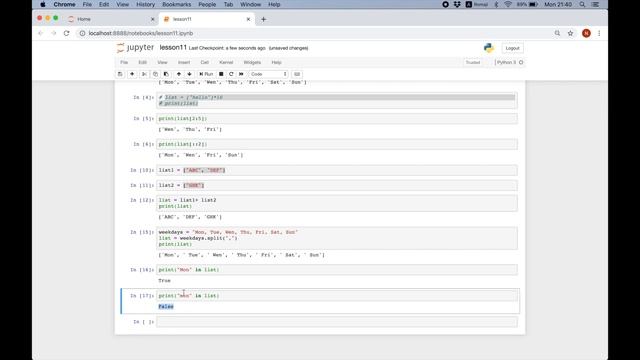This screenshot has height=360, width=640.
Task: Open Notification Center icon
Action: pyautogui.click(x=595, y=4)
